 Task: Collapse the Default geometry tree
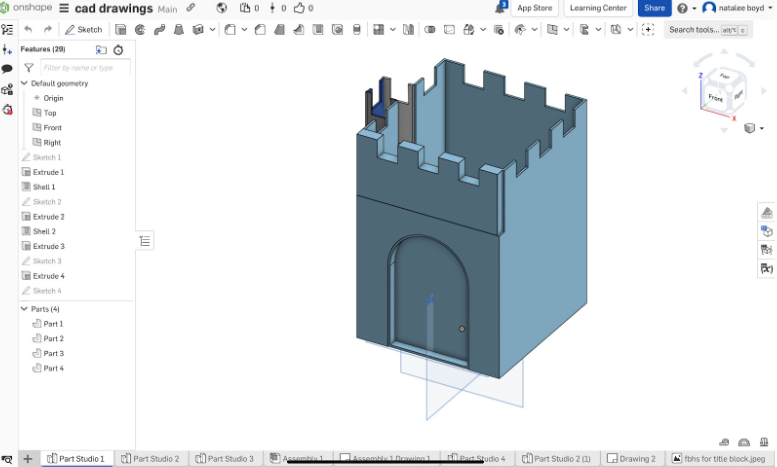25,83
